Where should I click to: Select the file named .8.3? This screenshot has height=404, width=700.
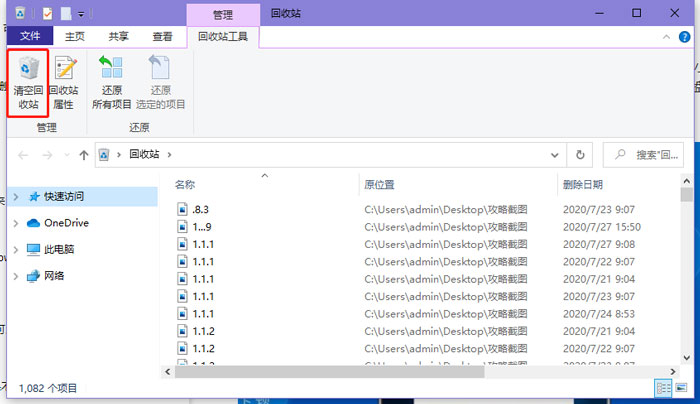200,210
